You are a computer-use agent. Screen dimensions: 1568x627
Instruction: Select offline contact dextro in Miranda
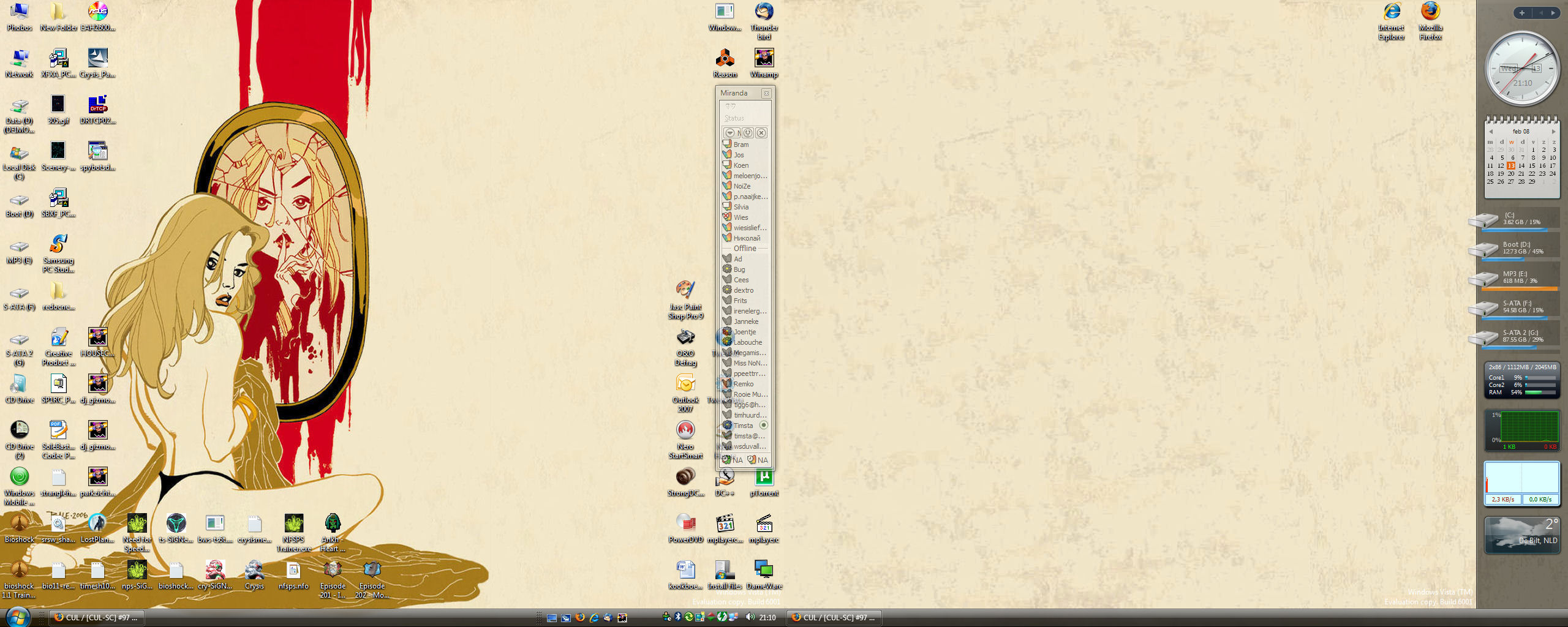745,290
